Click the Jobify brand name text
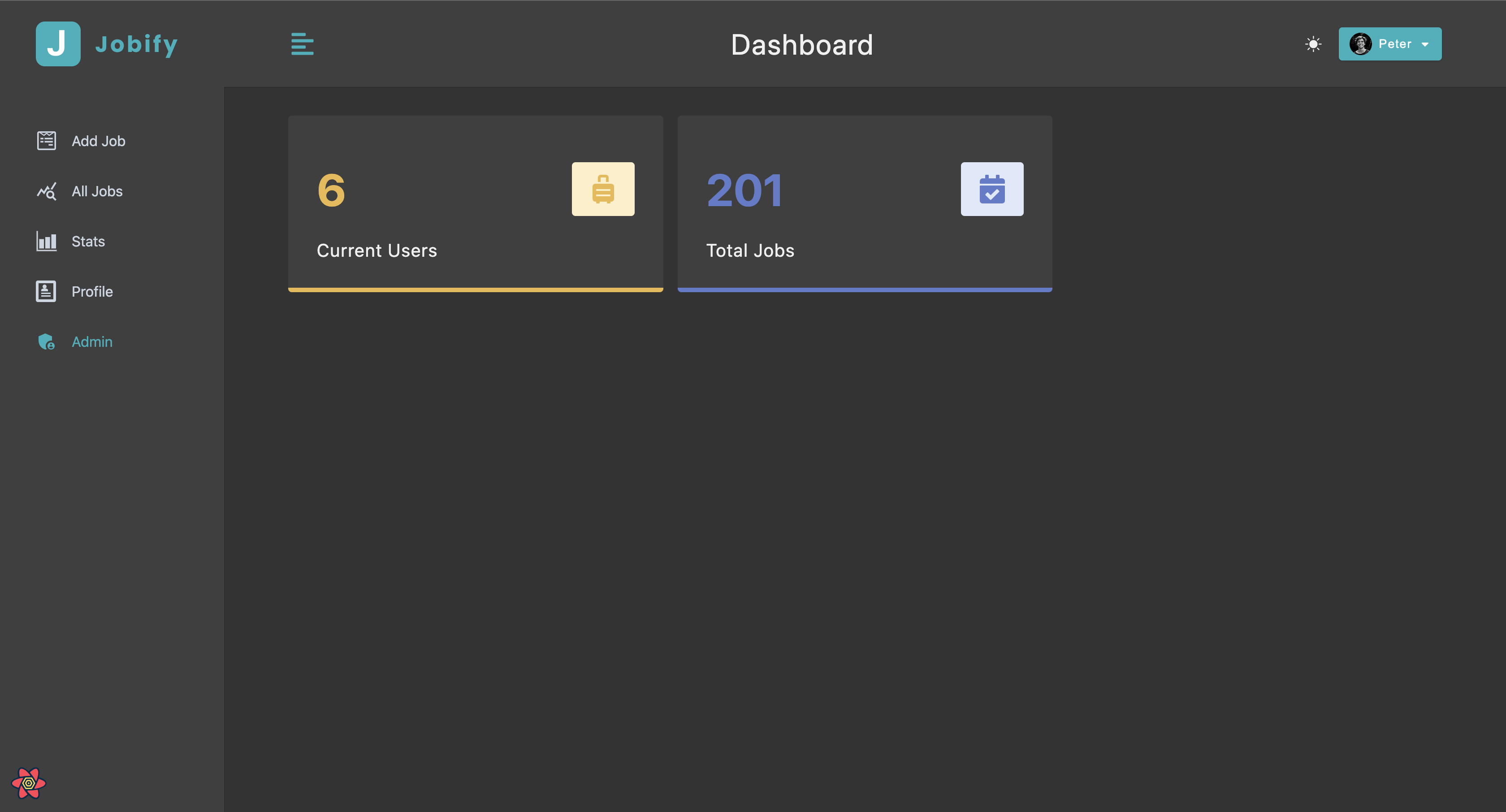Viewport: 1506px width, 812px height. pyautogui.click(x=136, y=44)
